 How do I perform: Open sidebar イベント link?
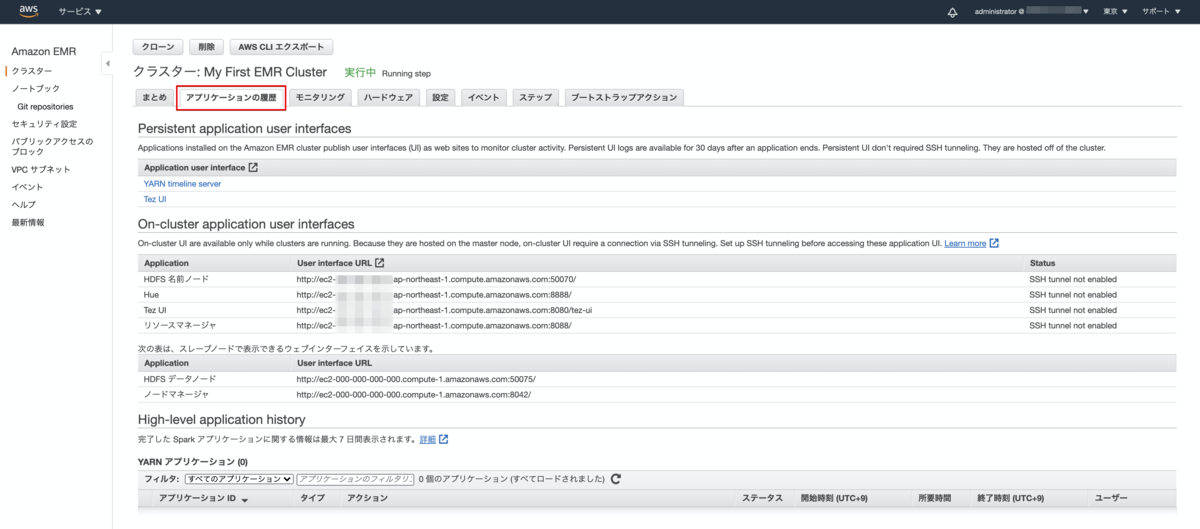(x=28, y=187)
